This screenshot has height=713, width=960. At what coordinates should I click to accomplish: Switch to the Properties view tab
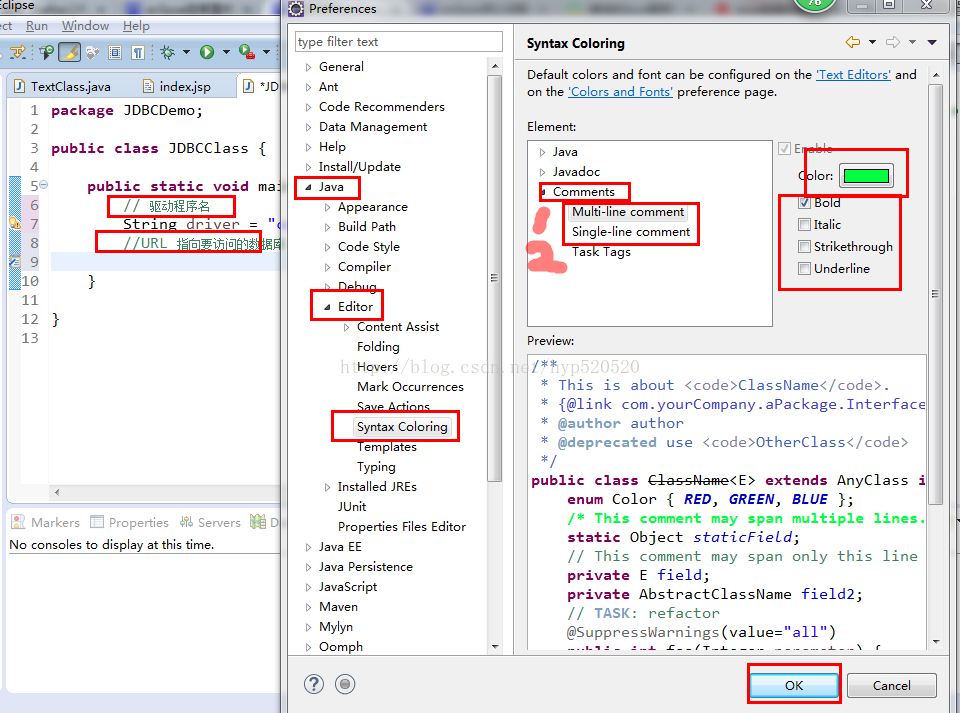[x=129, y=522]
